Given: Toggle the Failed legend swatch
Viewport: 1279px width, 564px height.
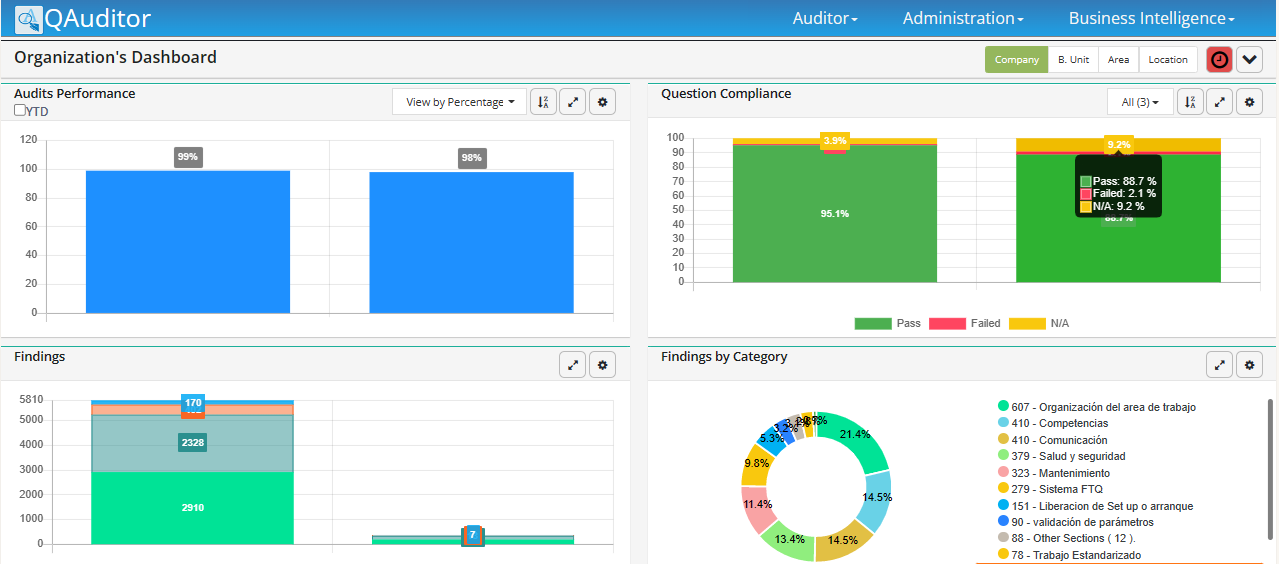Looking at the screenshot, I should point(947,323).
